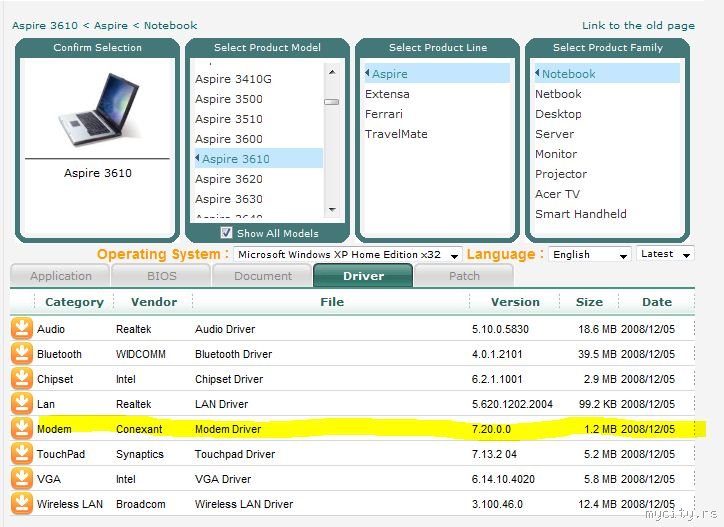The image size is (724, 527).
Task: Select Ferrari product line
Action: pyautogui.click(x=384, y=114)
